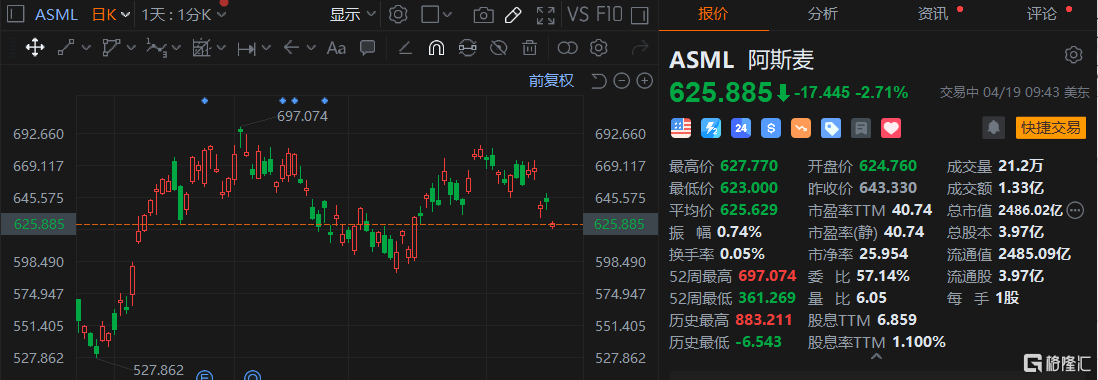This screenshot has width=1098, height=380.
Task: Enter fullscreen chart mode
Action: pos(545,14)
